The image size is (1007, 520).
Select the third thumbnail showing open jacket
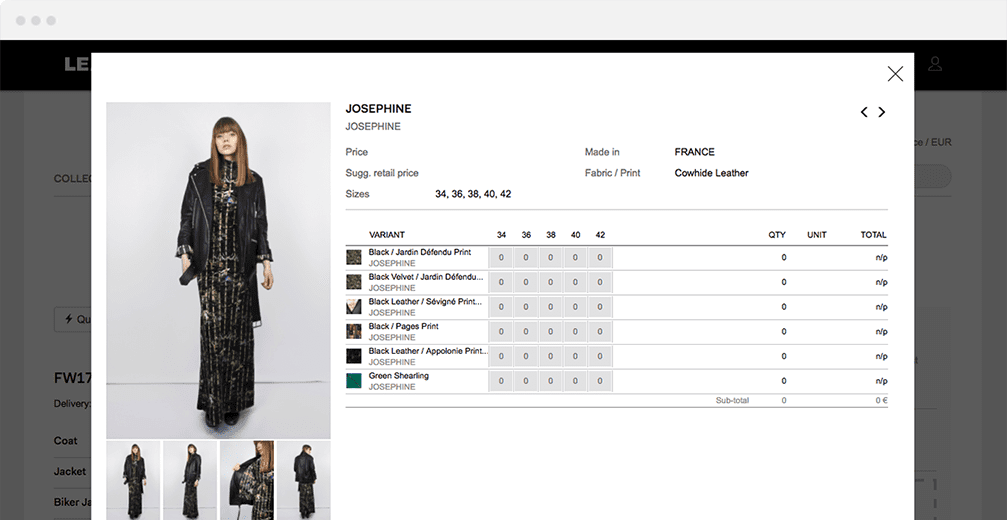coord(247,480)
